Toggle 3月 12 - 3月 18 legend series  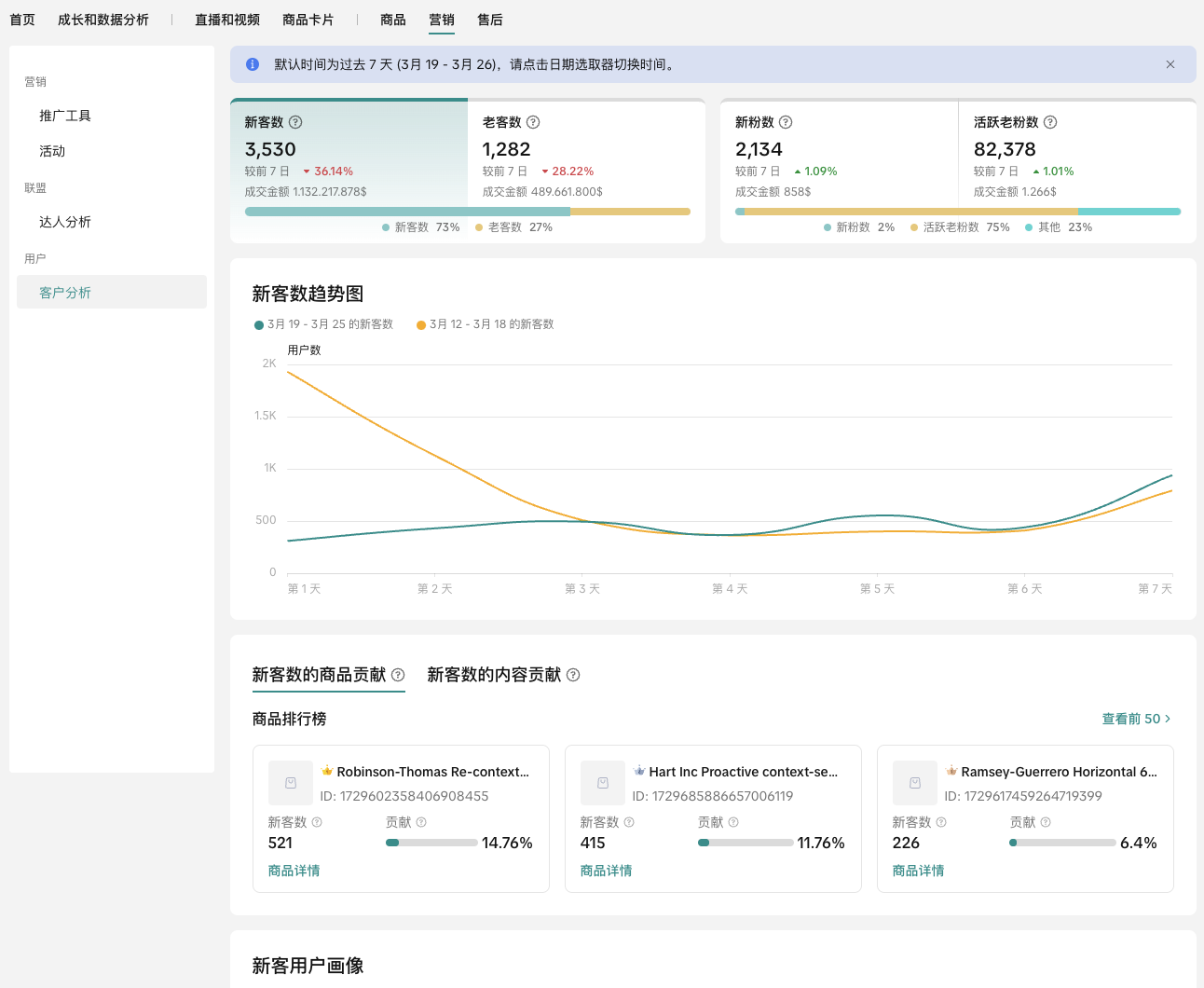(486, 324)
